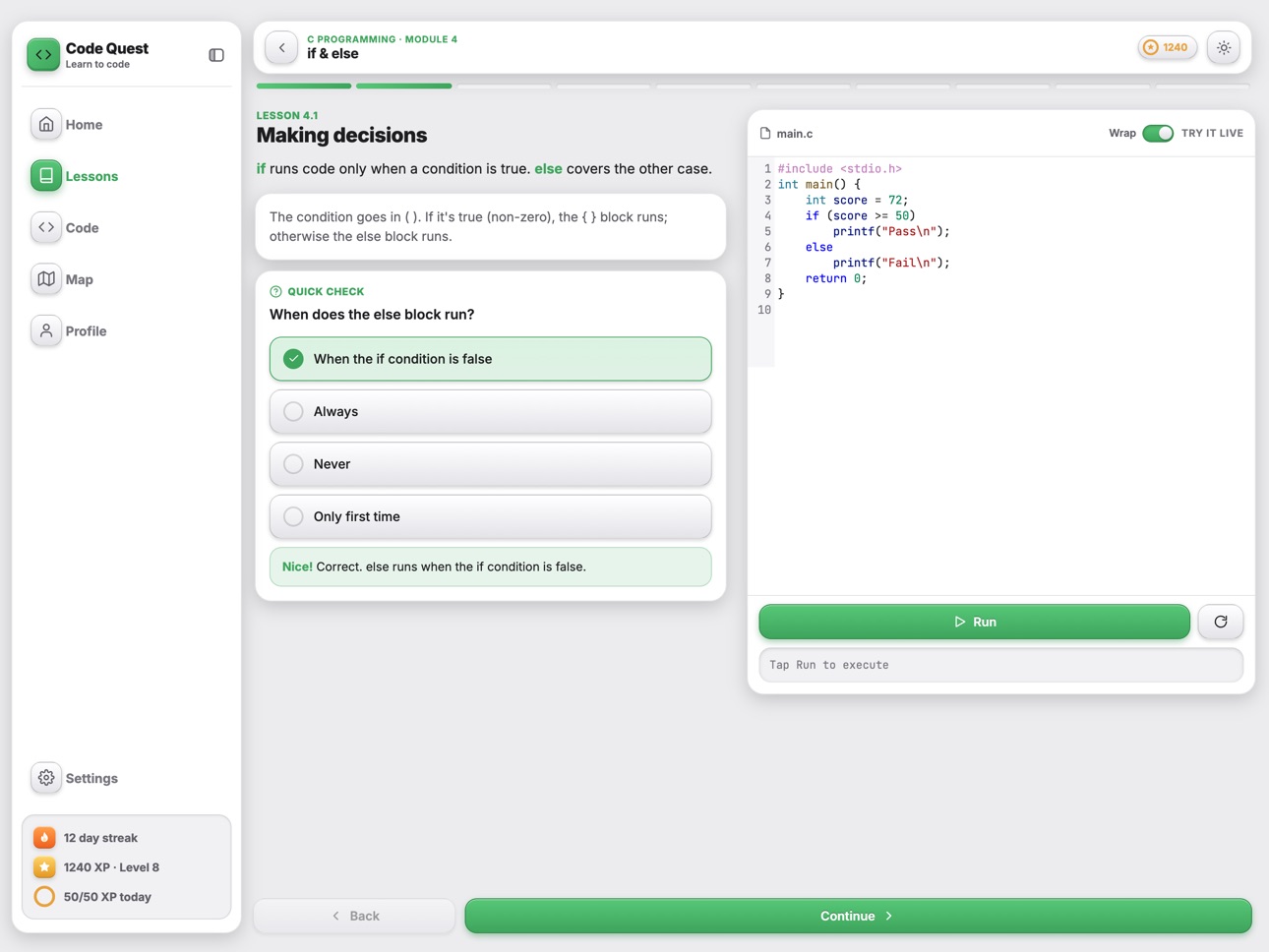Click the second lesson progress segment
Viewport: 1269px width, 952px height.
click(404, 87)
